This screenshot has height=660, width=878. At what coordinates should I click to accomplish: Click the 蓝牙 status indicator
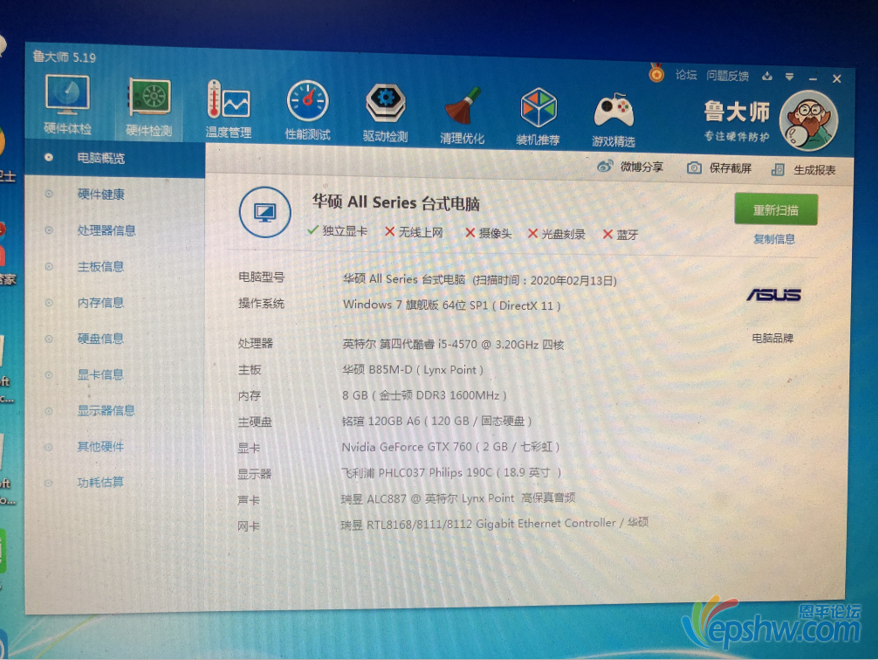point(620,235)
